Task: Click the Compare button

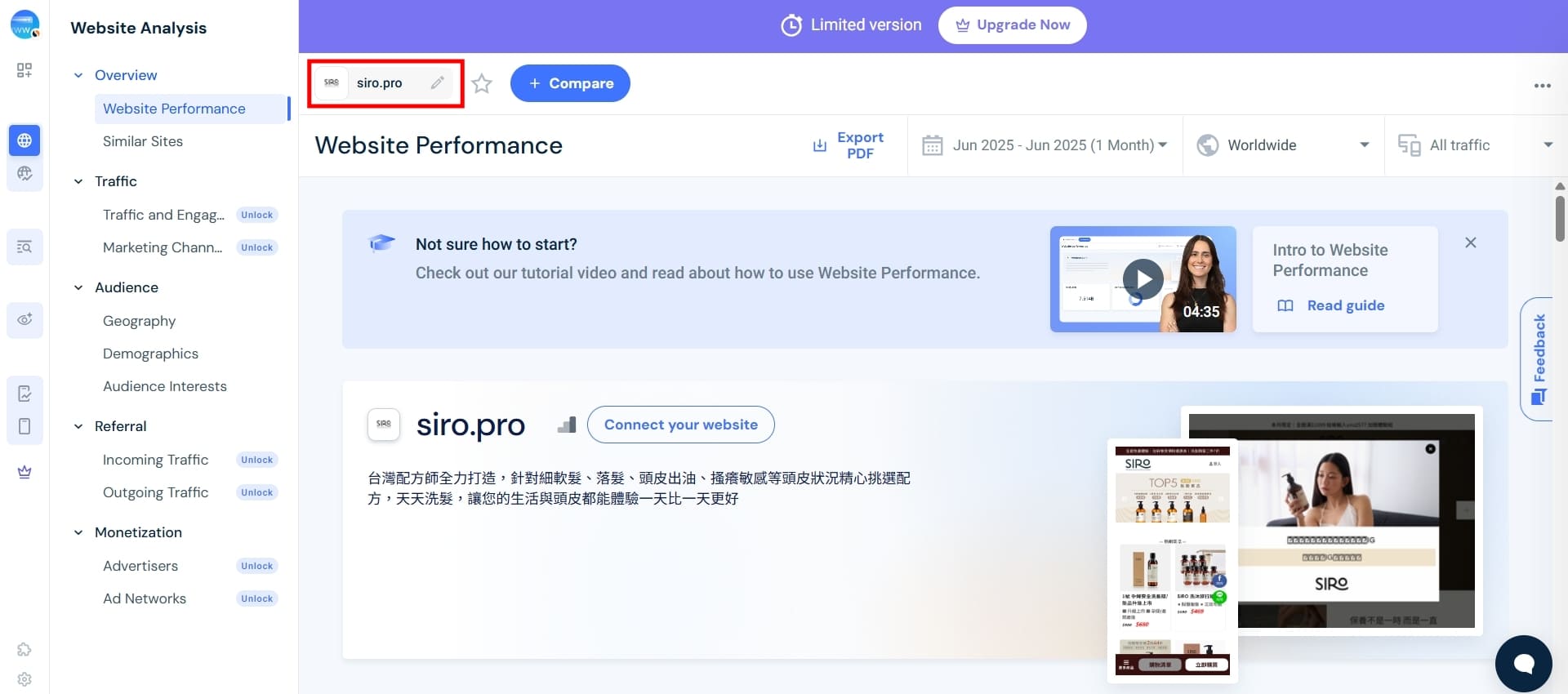Action: click(x=570, y=83)
